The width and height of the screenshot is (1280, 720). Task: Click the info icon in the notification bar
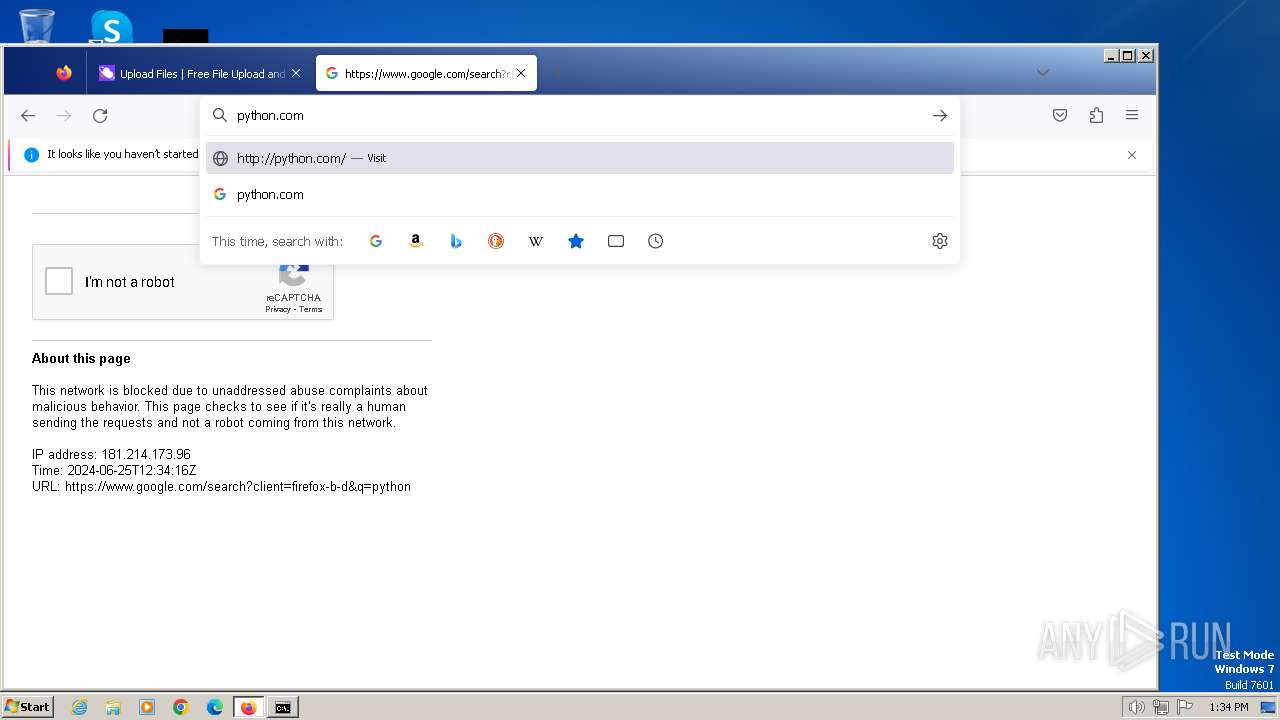[31, 155]
